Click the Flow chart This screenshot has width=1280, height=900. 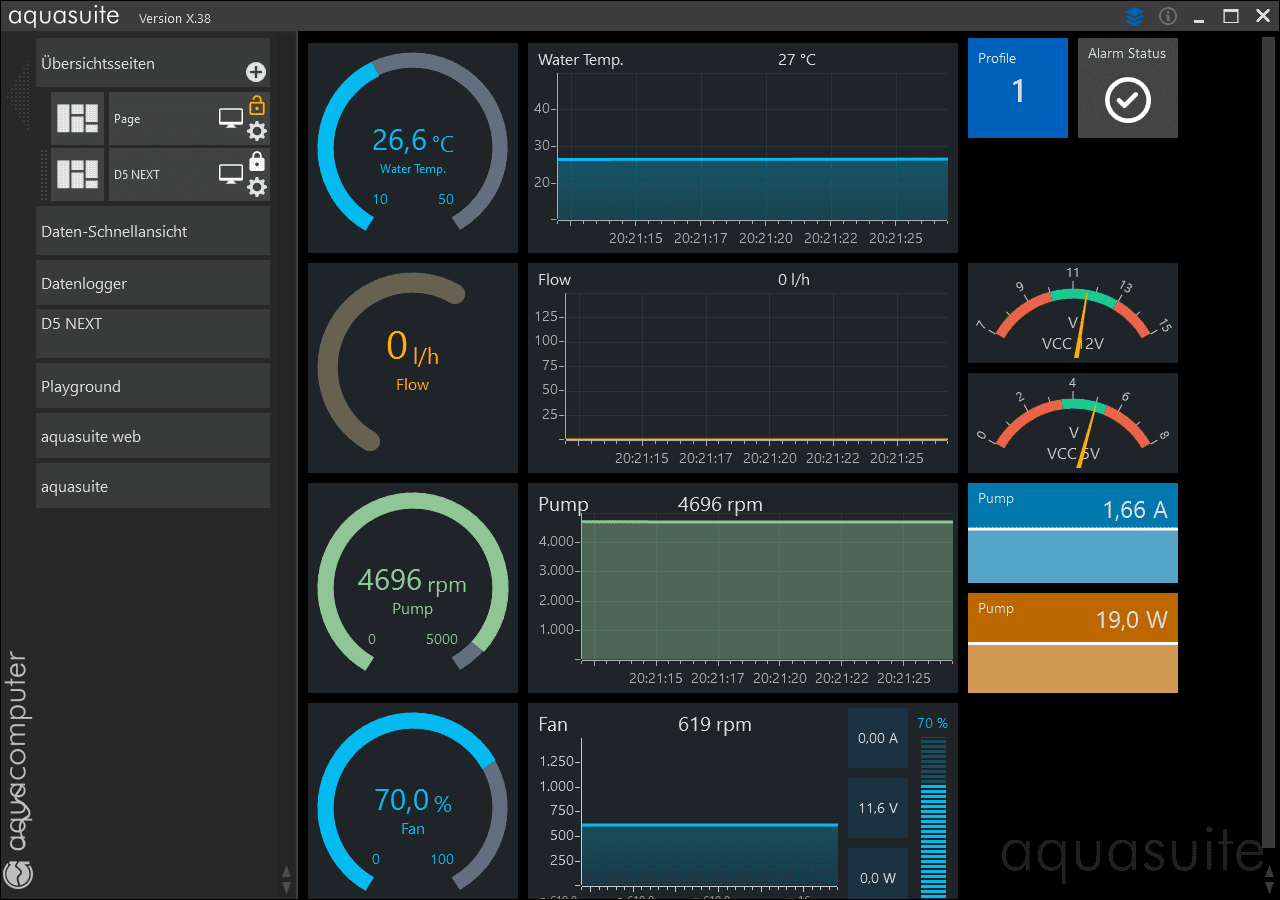(x=743, y=368)
